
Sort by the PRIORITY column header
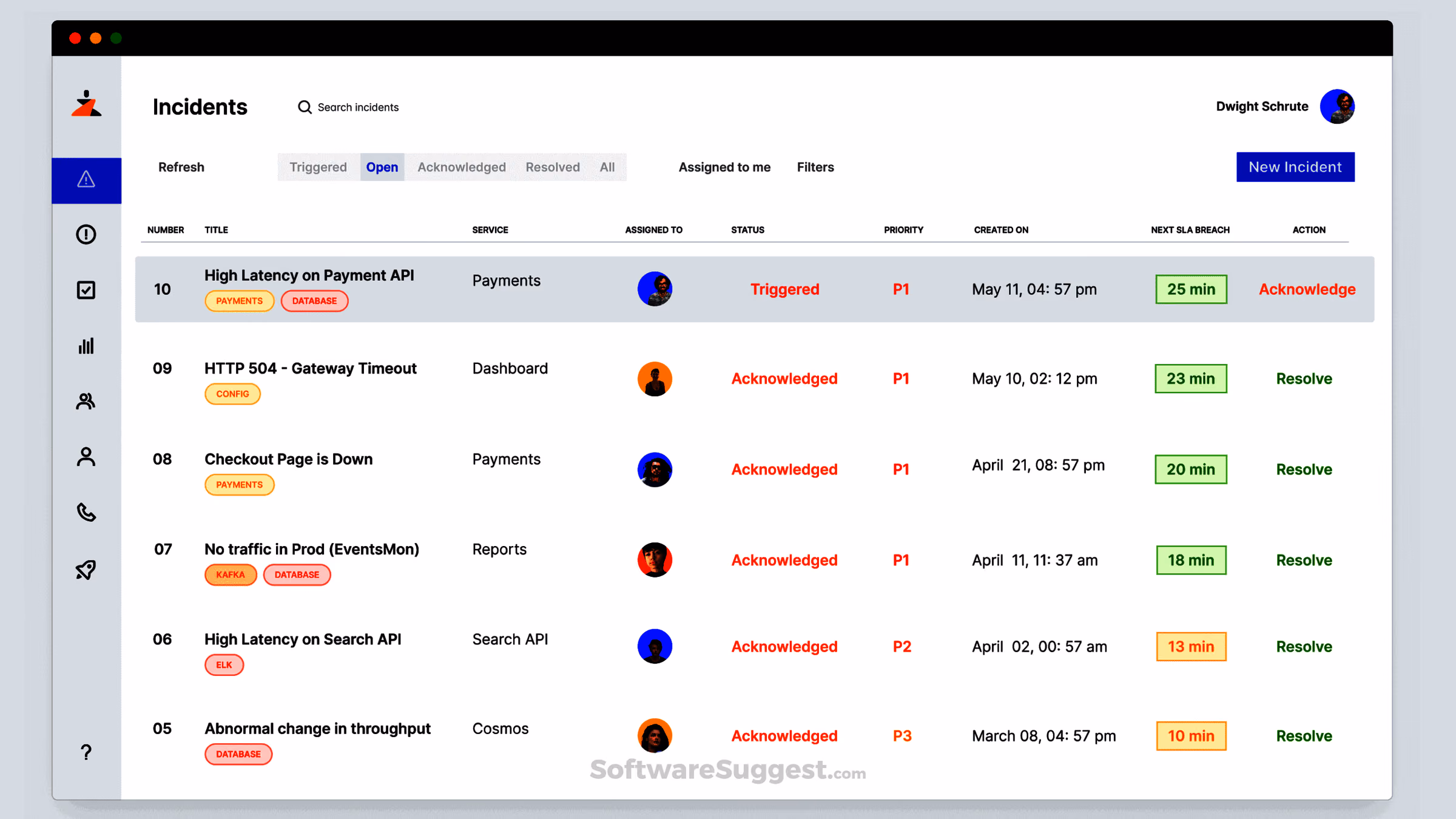903,230
